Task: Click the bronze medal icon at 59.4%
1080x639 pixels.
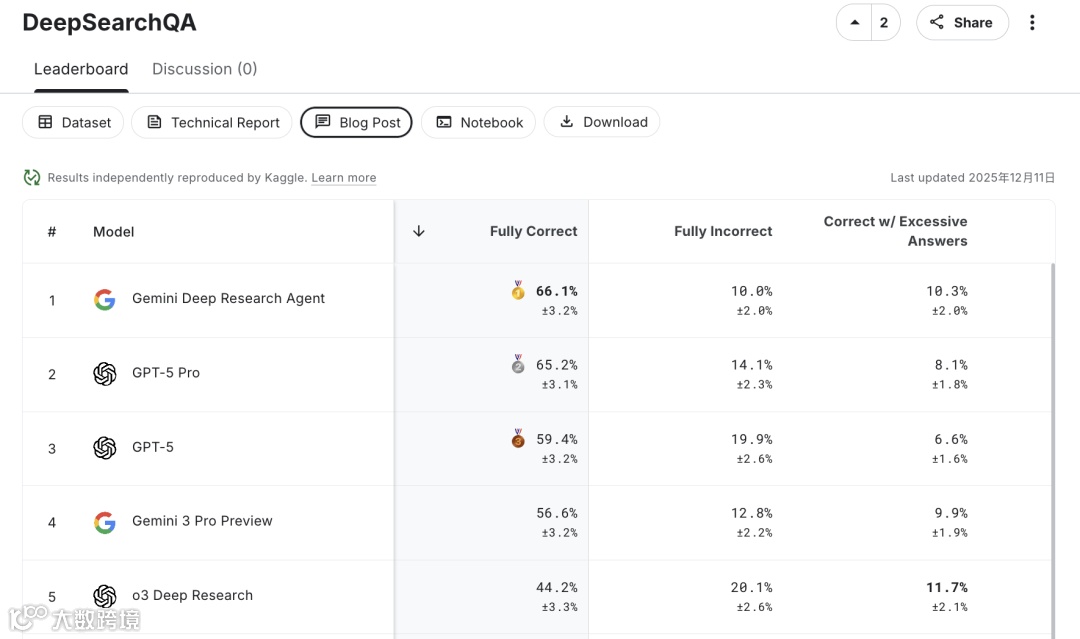Action: click(518, 439)
